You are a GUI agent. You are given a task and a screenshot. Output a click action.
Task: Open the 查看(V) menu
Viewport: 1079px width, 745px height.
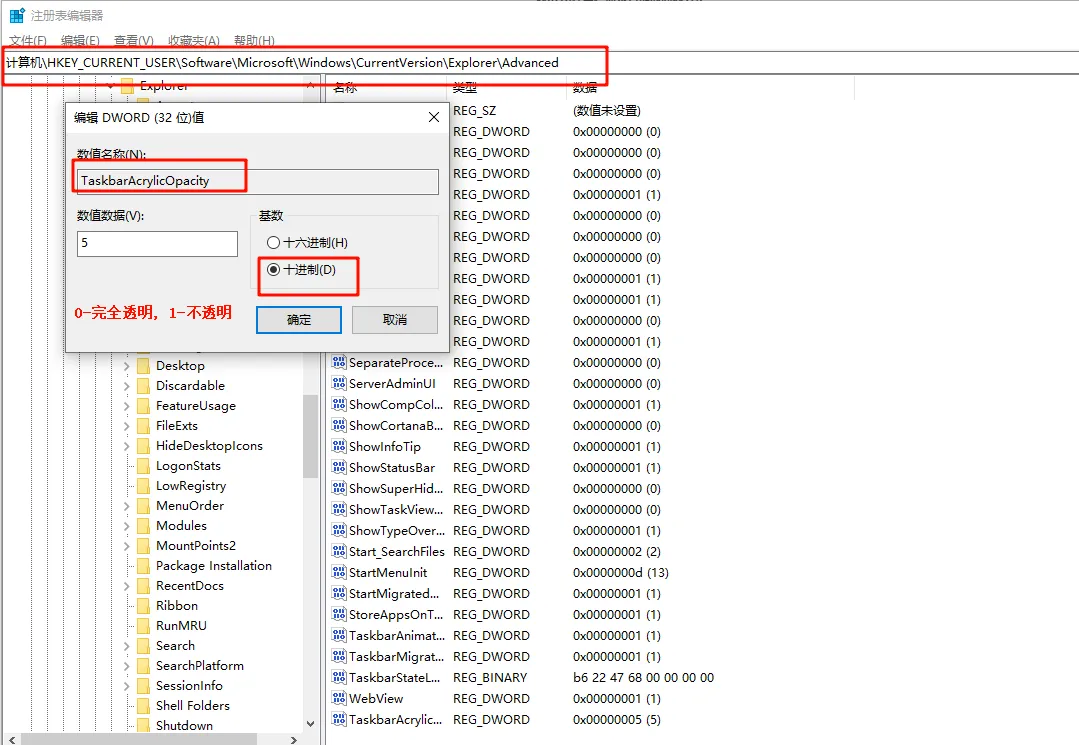133,41
